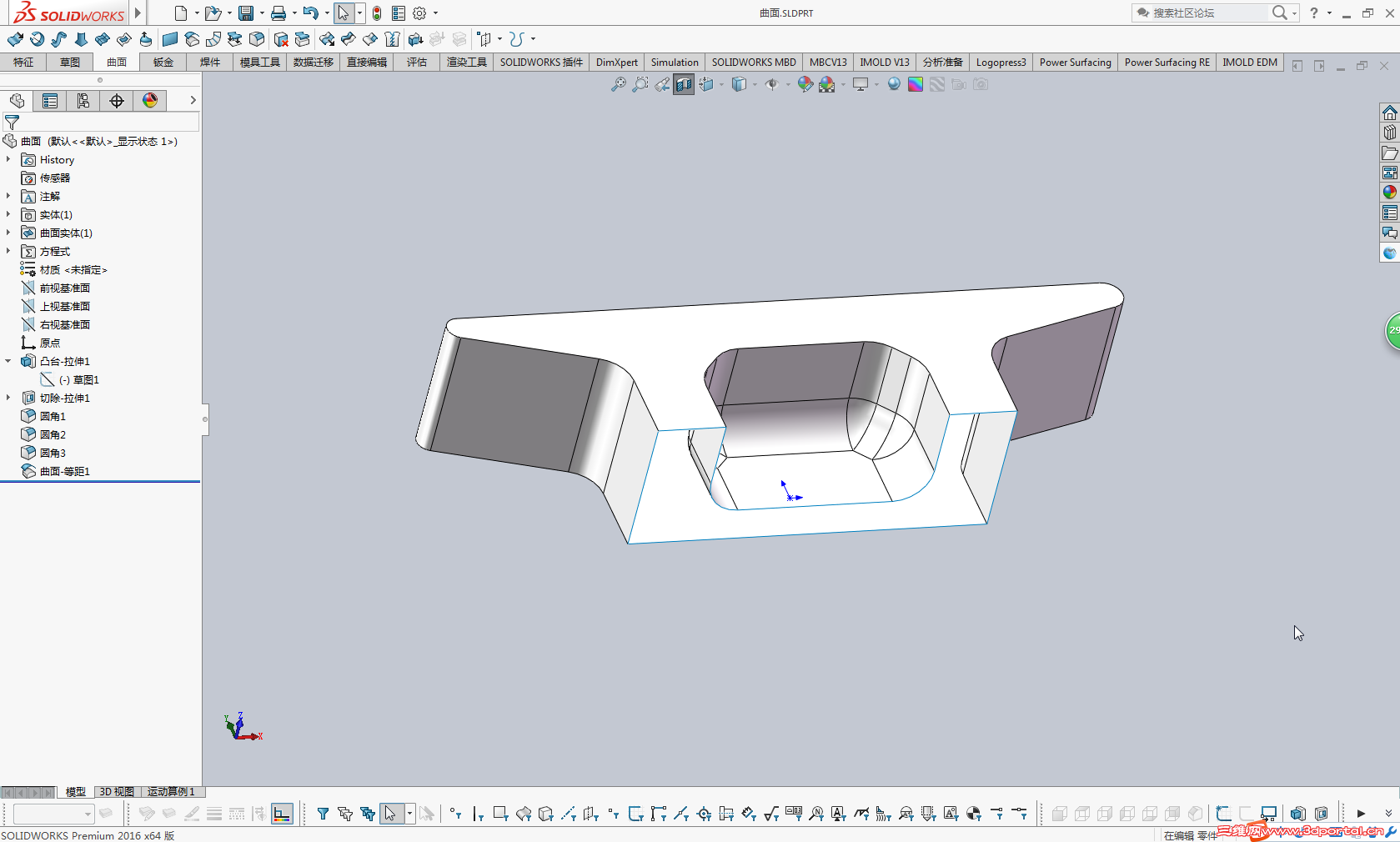Screen dimensions: 1400x842
Task: Open the Options gear dropdown arrow
Action: [x=435, y=13]
